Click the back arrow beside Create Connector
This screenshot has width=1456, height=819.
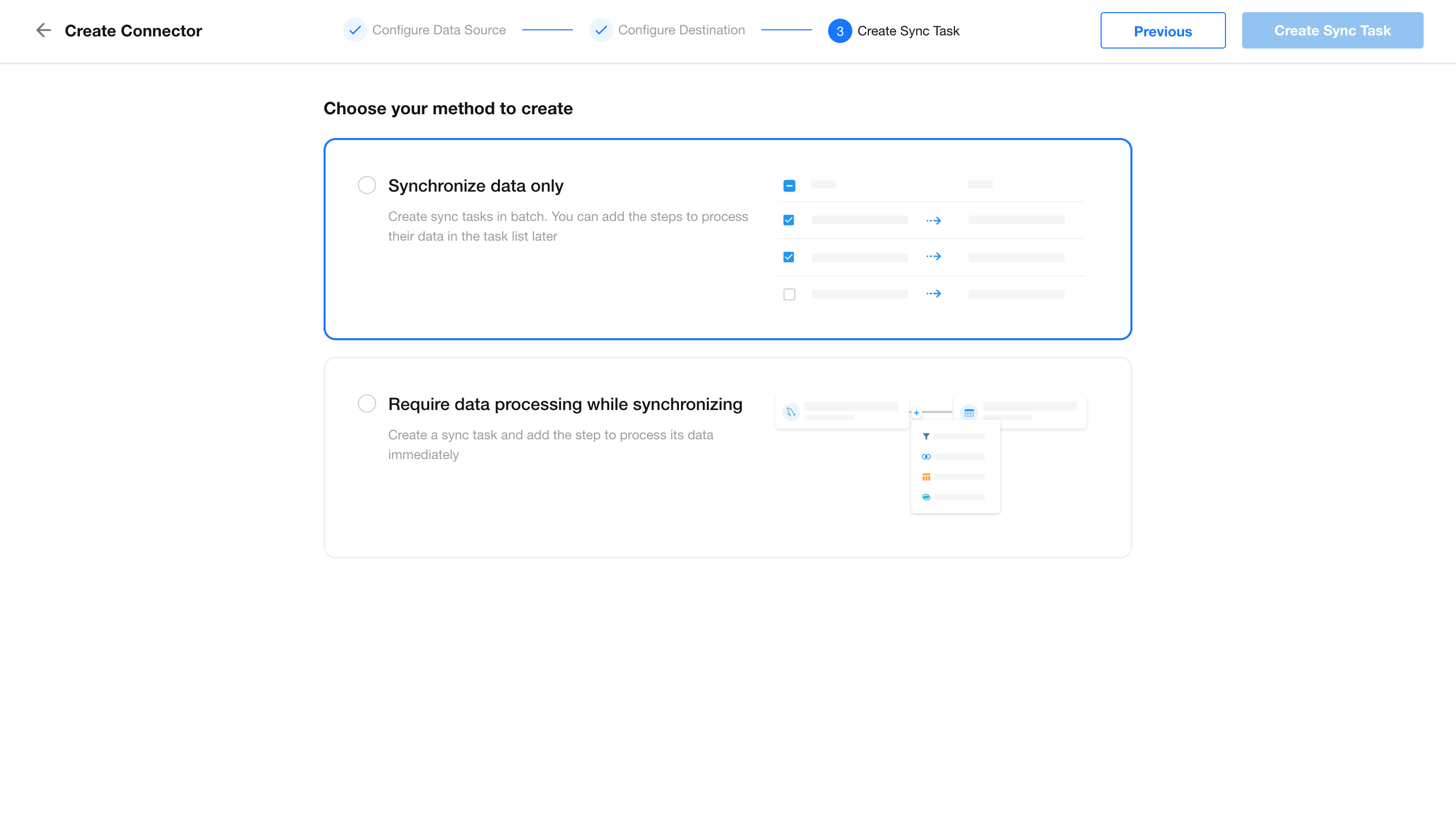(43, 30)
